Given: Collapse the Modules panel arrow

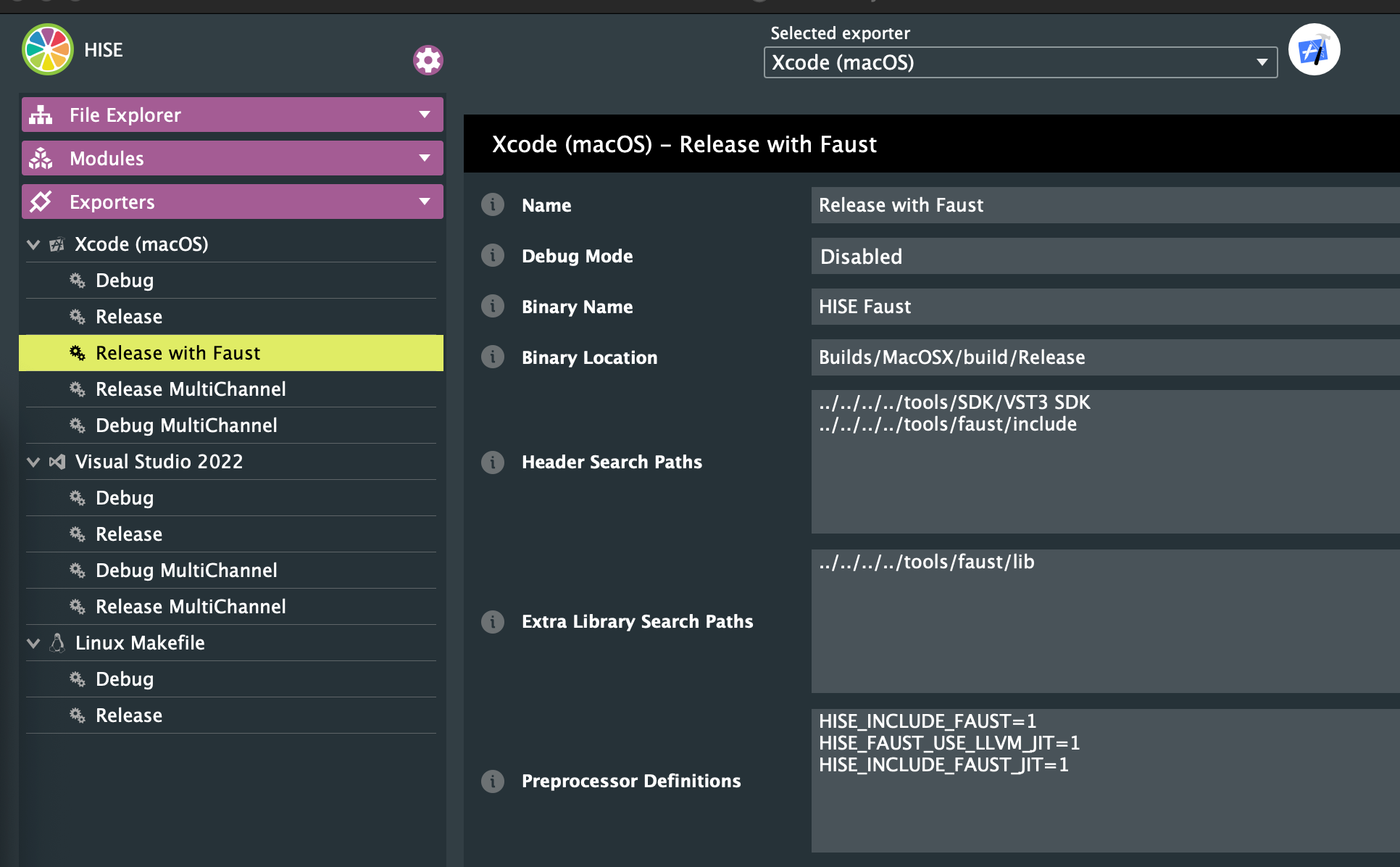Looking at the screenshot, I should pos(425,158).
